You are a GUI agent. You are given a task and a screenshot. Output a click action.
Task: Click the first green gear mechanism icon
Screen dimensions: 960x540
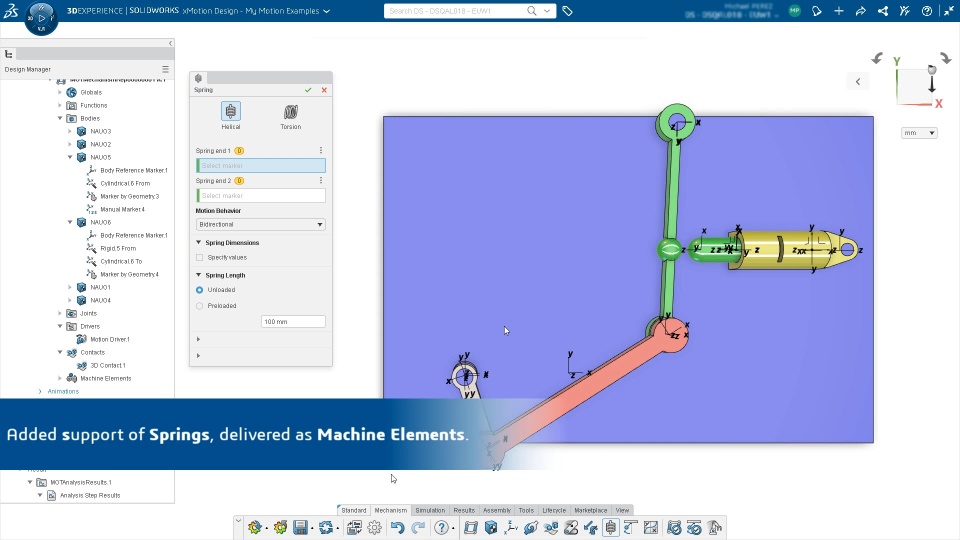pos(255,527)
